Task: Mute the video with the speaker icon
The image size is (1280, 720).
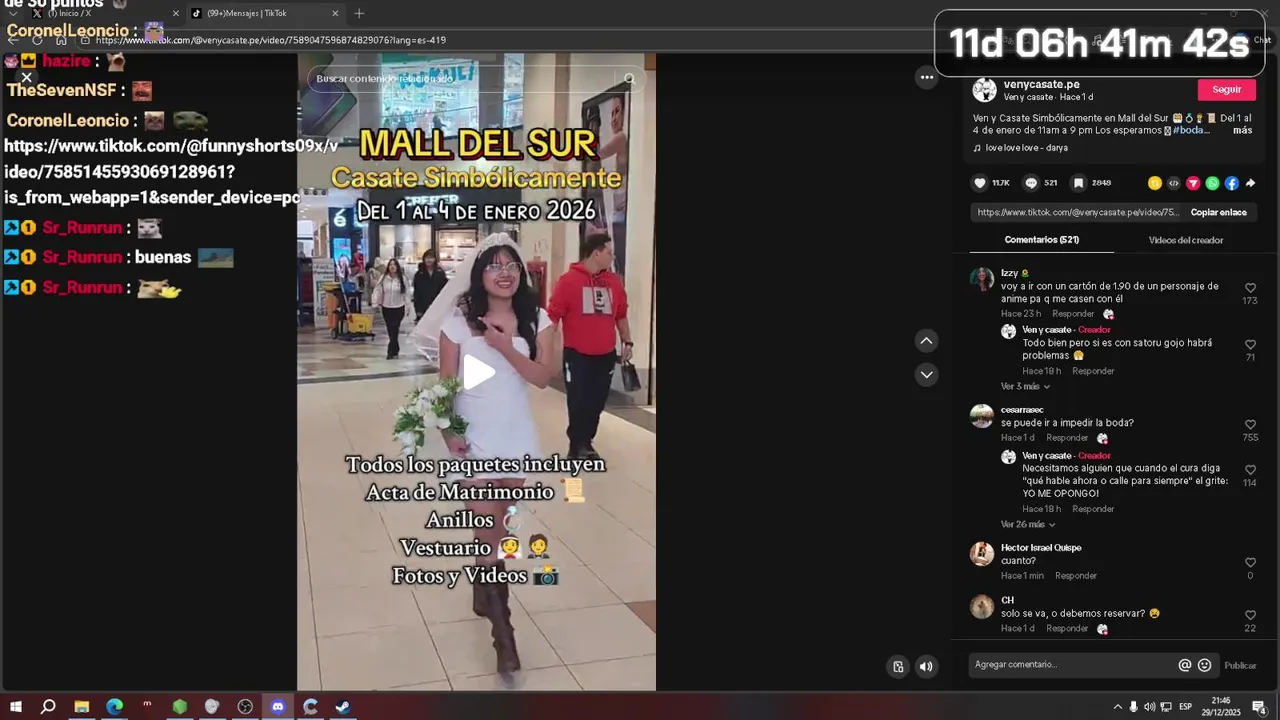Action: tap(926, 666)
